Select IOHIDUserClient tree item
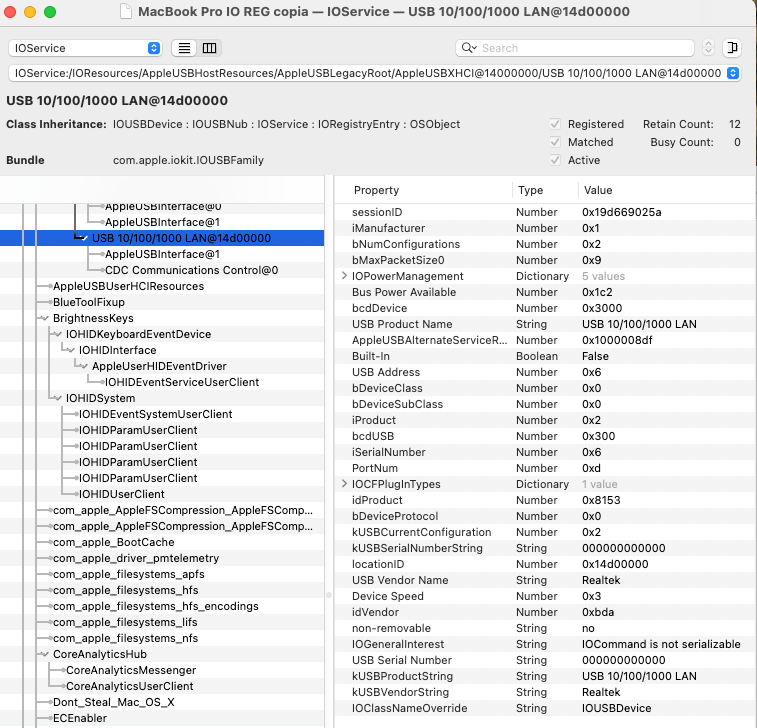This screenshot has width=757, height=728. (x=122, y=494)
